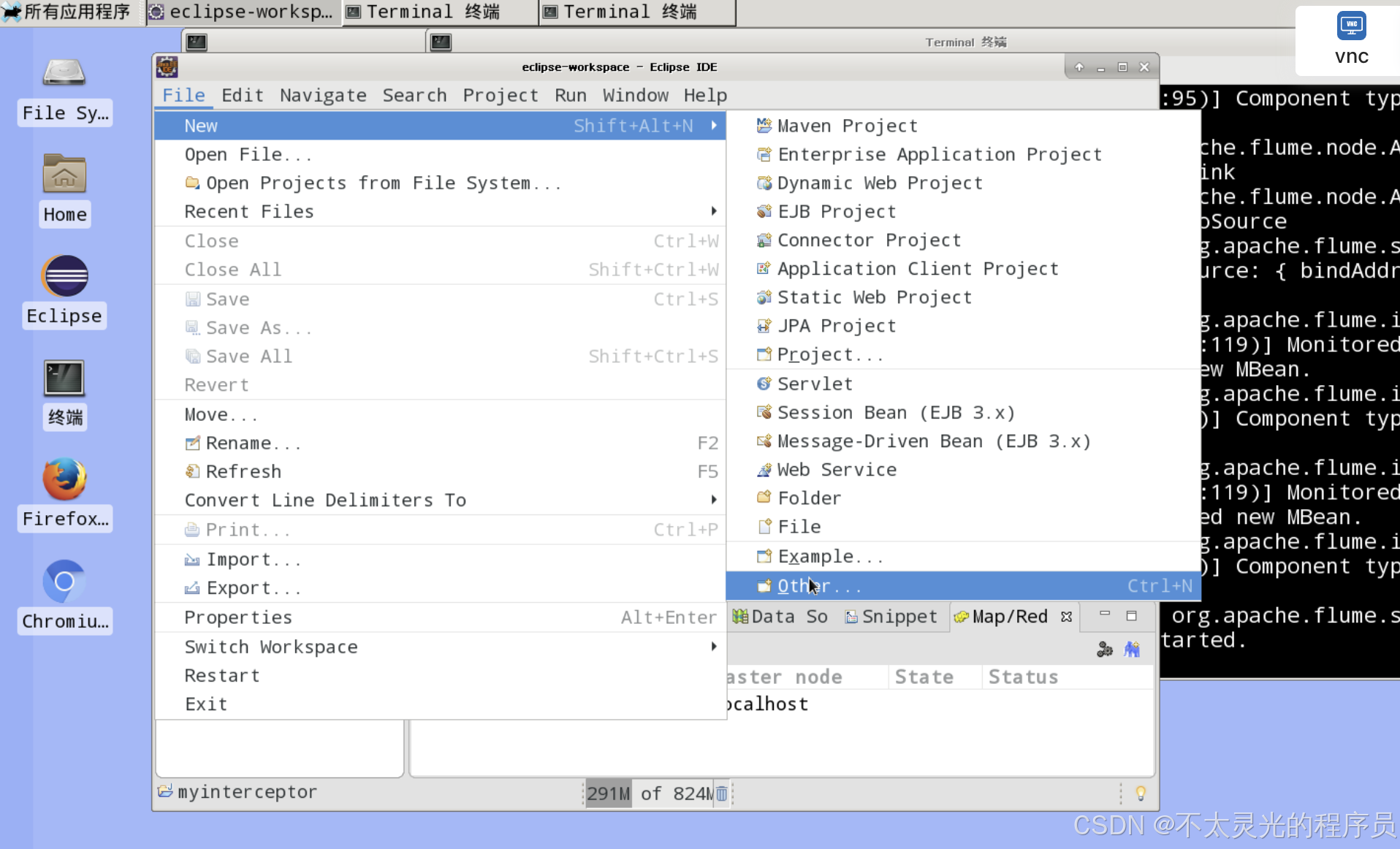Select the Map/Reduce Locations tab
The height and width of the screenshot is (849, 1400).
click(1001, 617)
